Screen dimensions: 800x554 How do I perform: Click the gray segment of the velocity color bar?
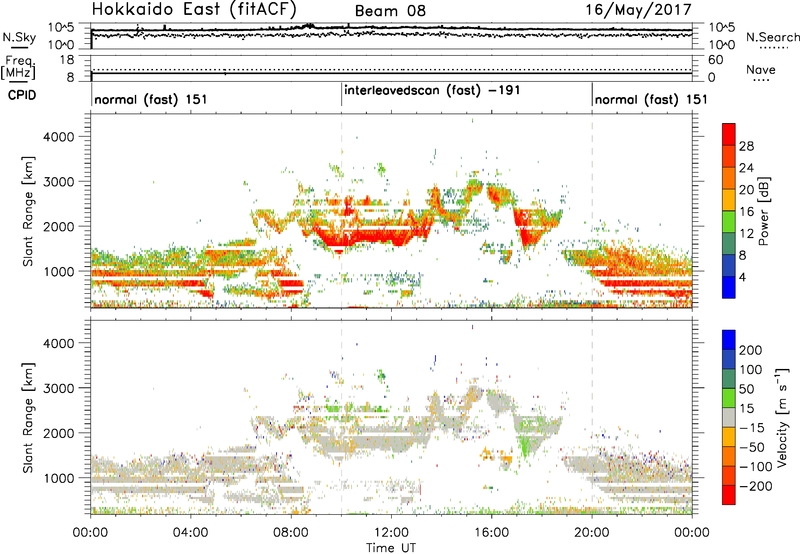(729, 417)
